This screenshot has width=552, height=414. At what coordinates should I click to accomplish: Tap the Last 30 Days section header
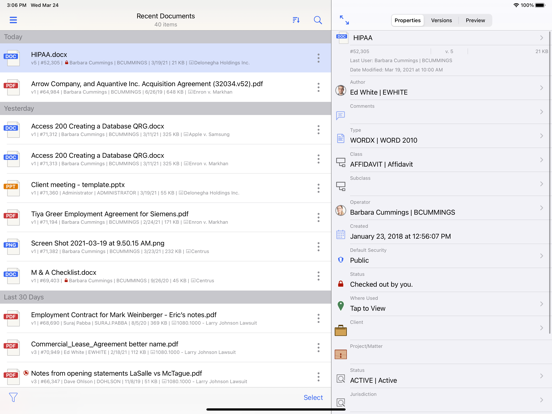(165, 297)
